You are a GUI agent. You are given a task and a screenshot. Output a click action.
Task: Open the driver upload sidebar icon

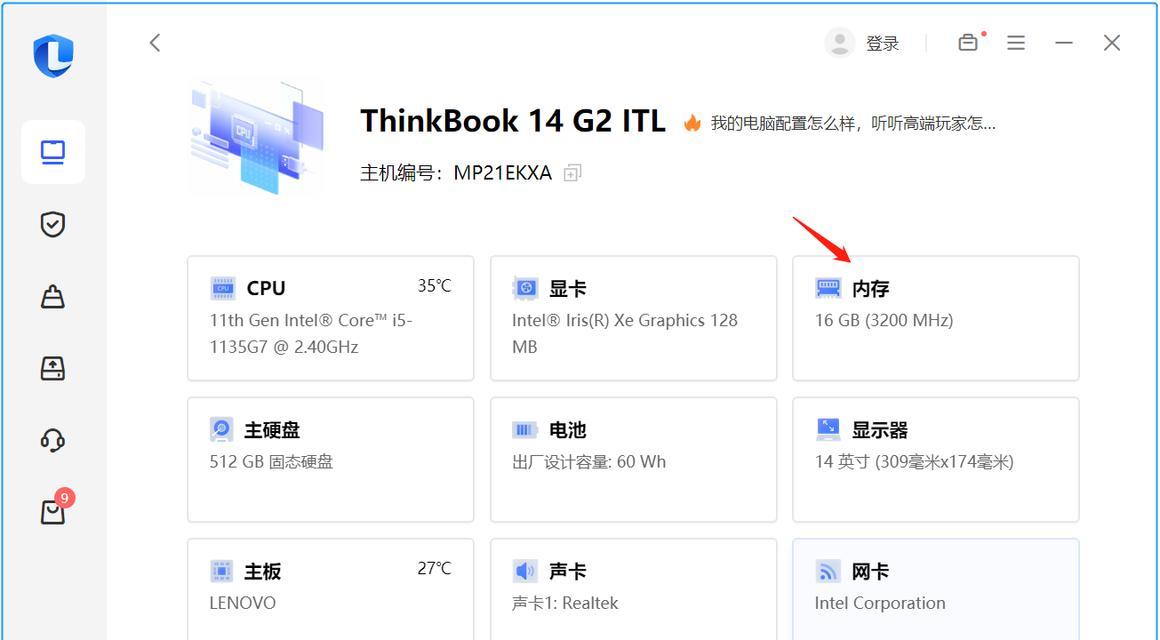click(x=53, y=368)
